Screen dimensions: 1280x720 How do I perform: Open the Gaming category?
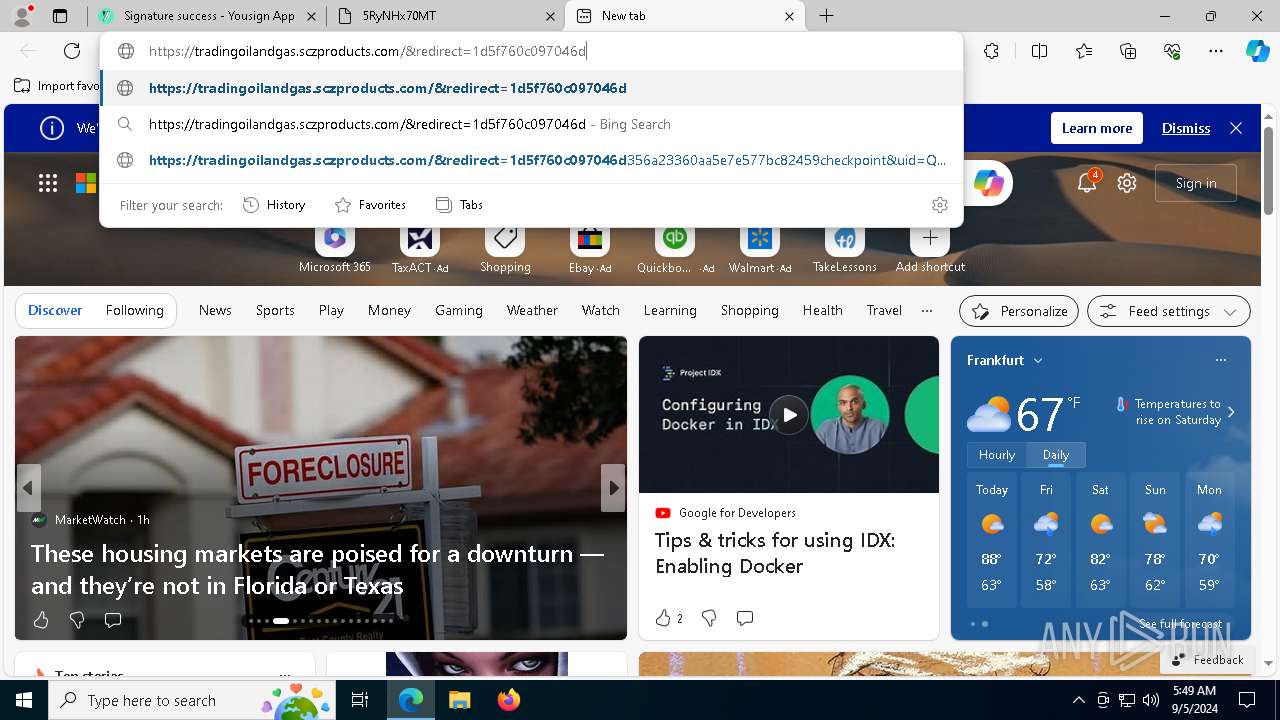459,310
